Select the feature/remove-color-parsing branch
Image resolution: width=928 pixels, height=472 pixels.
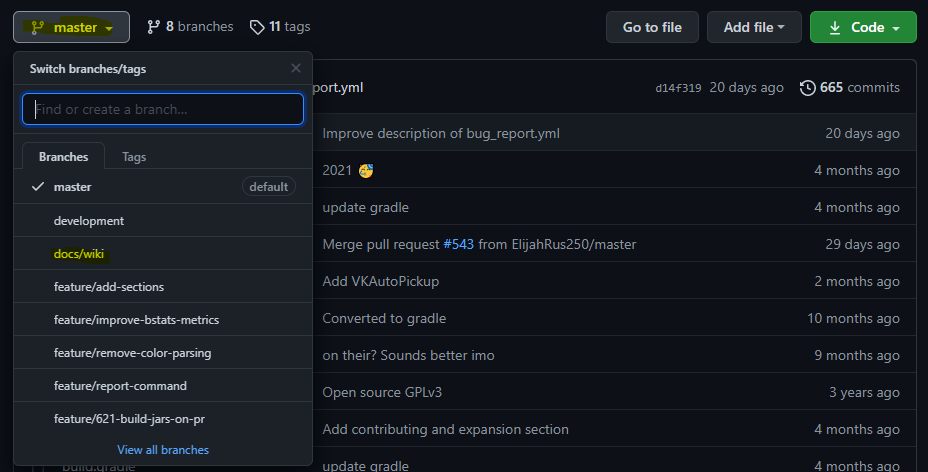pos(163,353)
